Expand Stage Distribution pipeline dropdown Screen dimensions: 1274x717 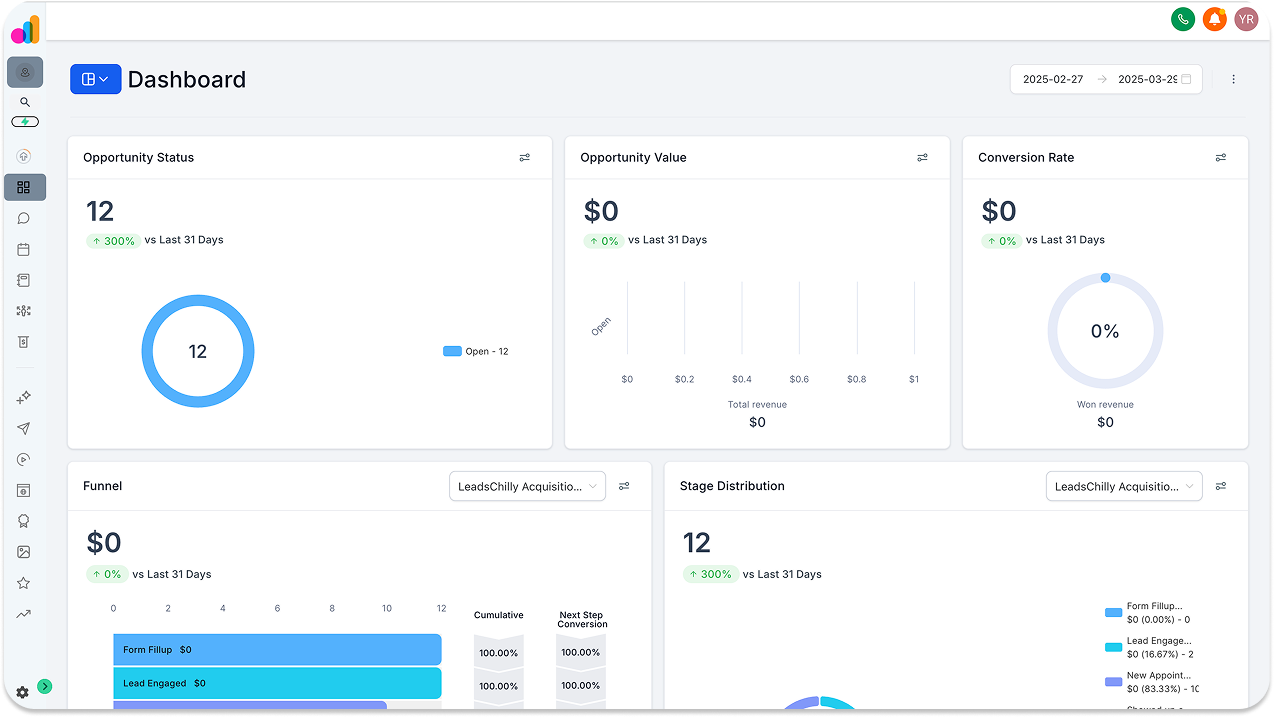1125,486
